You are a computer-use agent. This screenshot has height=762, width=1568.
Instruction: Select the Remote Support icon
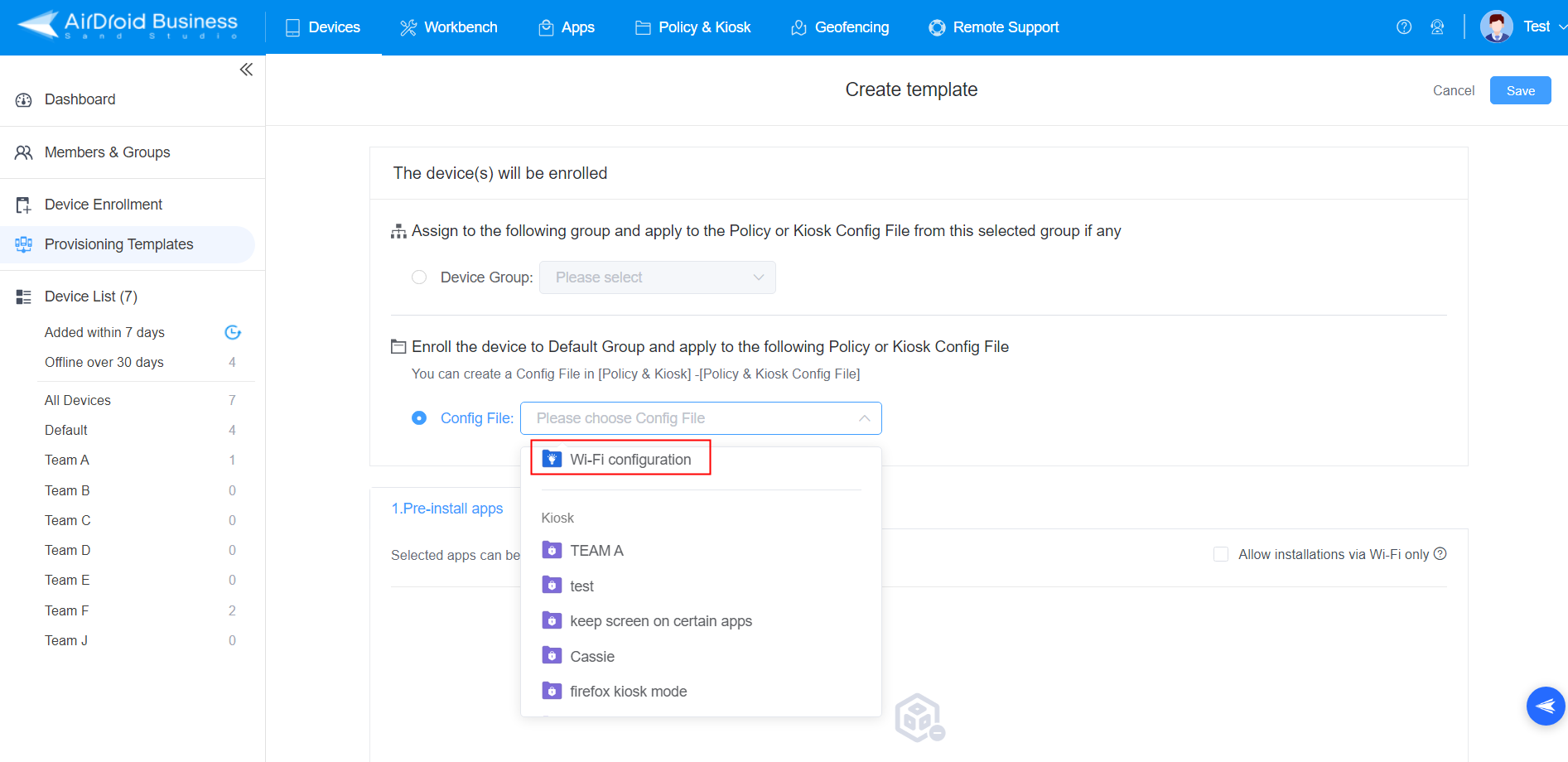coord(936,27)
